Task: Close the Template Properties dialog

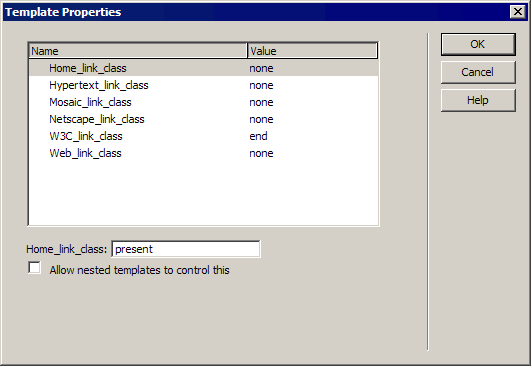Action: [x=517, y=12]
